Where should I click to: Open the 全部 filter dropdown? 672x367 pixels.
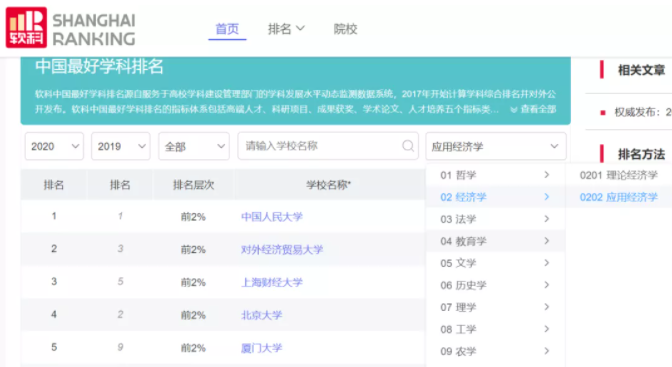(x=194, y=146)
